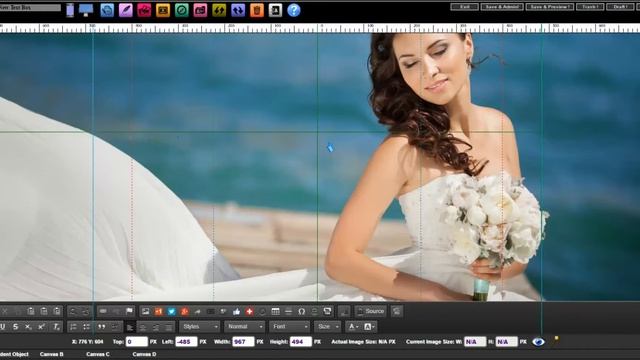The width and height of the screenshot is (640, 360).
Task: Switch to Canvas B tab
Action: 51,354
